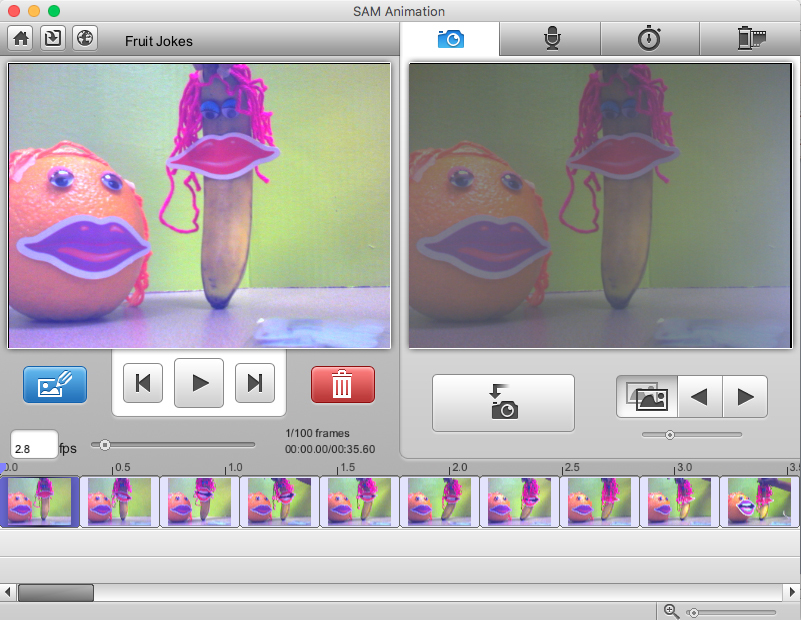Go to the home screen icon
The width and height of the screenshot is (801, 620).
coord(20,38)
